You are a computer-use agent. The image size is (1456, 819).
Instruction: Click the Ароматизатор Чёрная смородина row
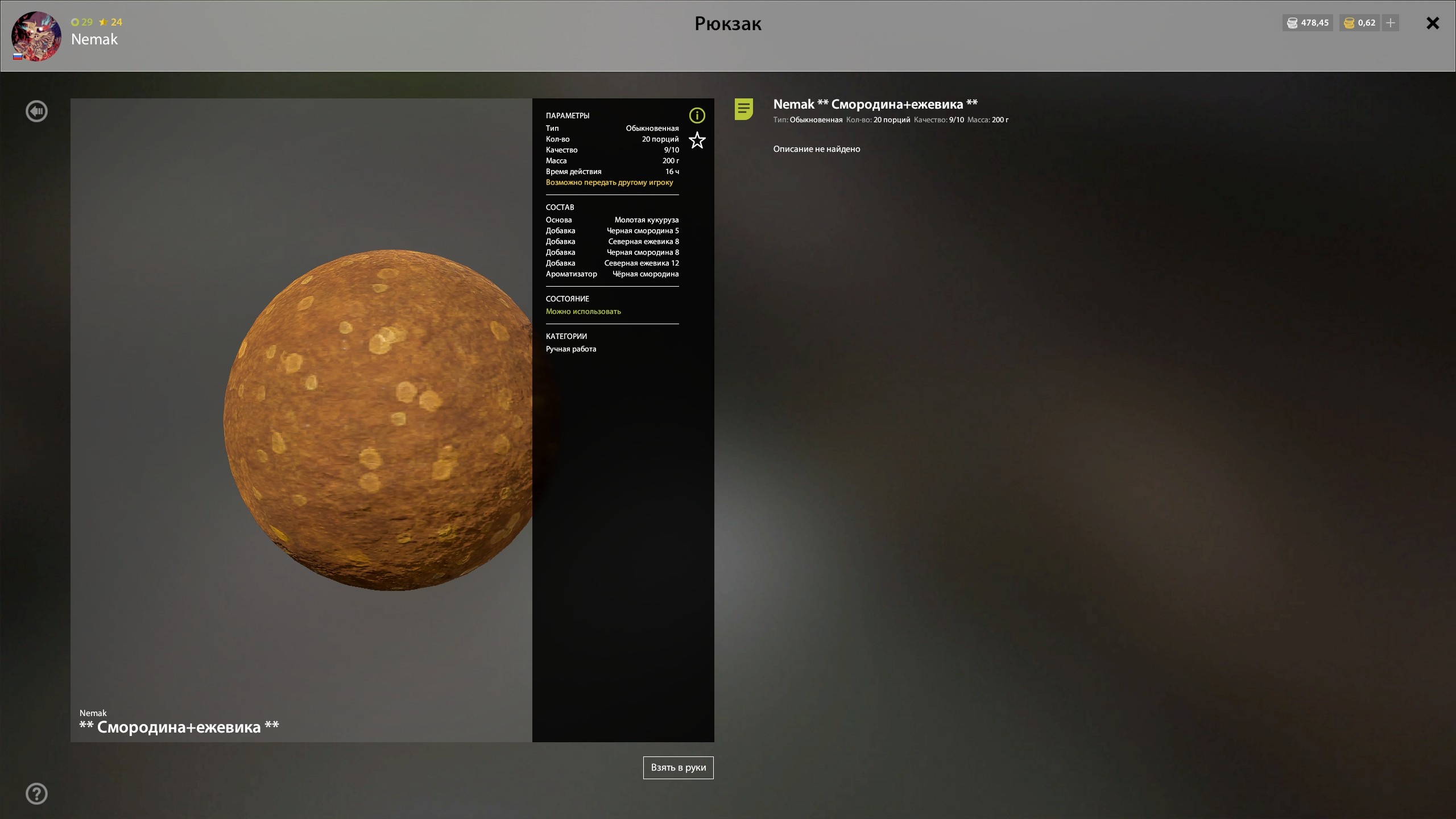coord(613,274)
